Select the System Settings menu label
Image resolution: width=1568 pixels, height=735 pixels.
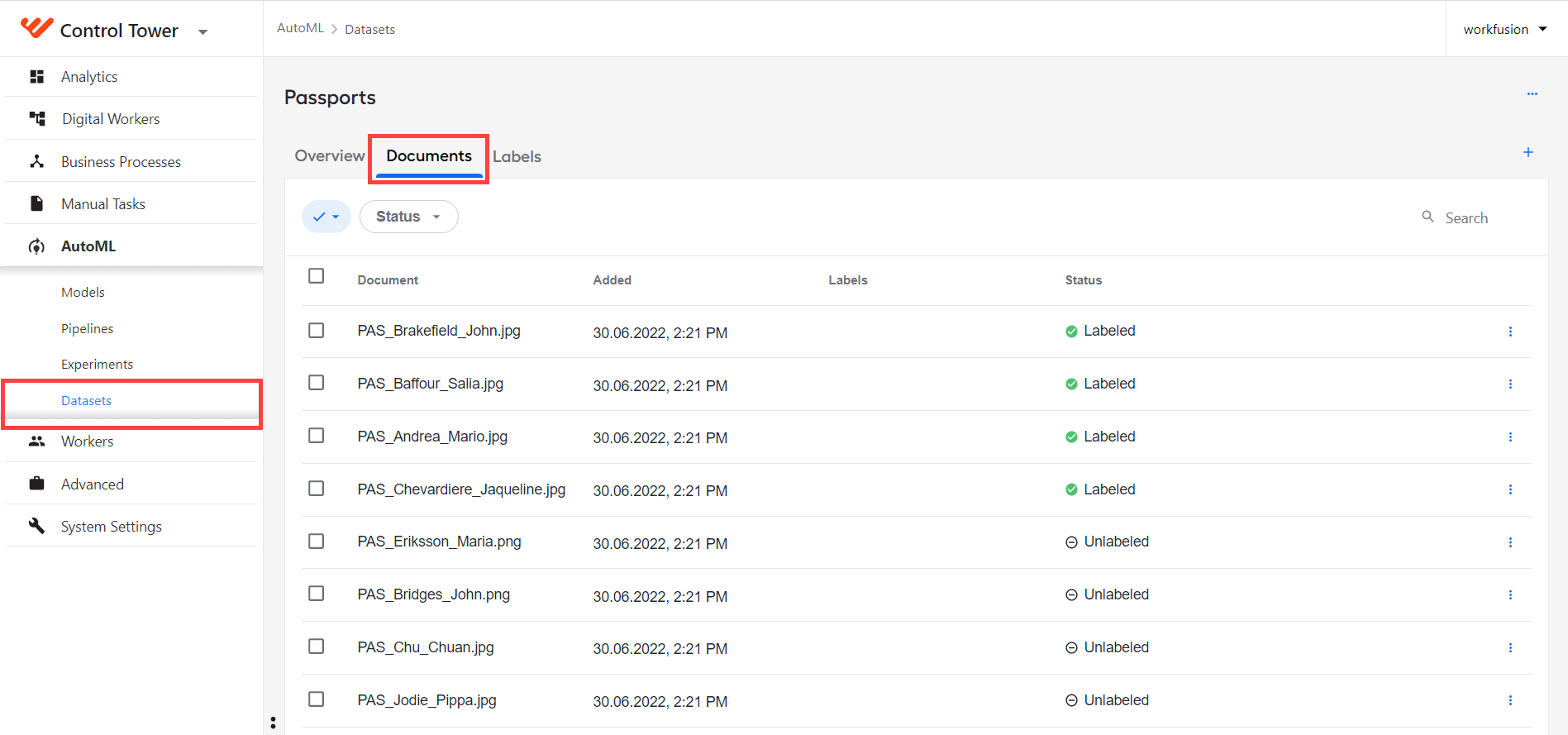pos(112,527)
